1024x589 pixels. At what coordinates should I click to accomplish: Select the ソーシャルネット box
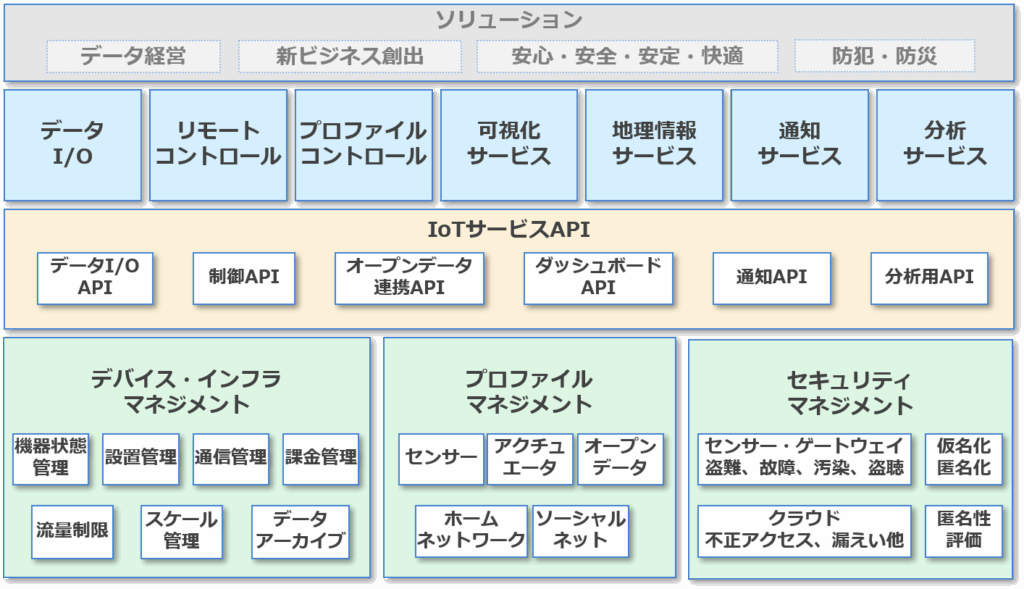[x=580, y=530]
